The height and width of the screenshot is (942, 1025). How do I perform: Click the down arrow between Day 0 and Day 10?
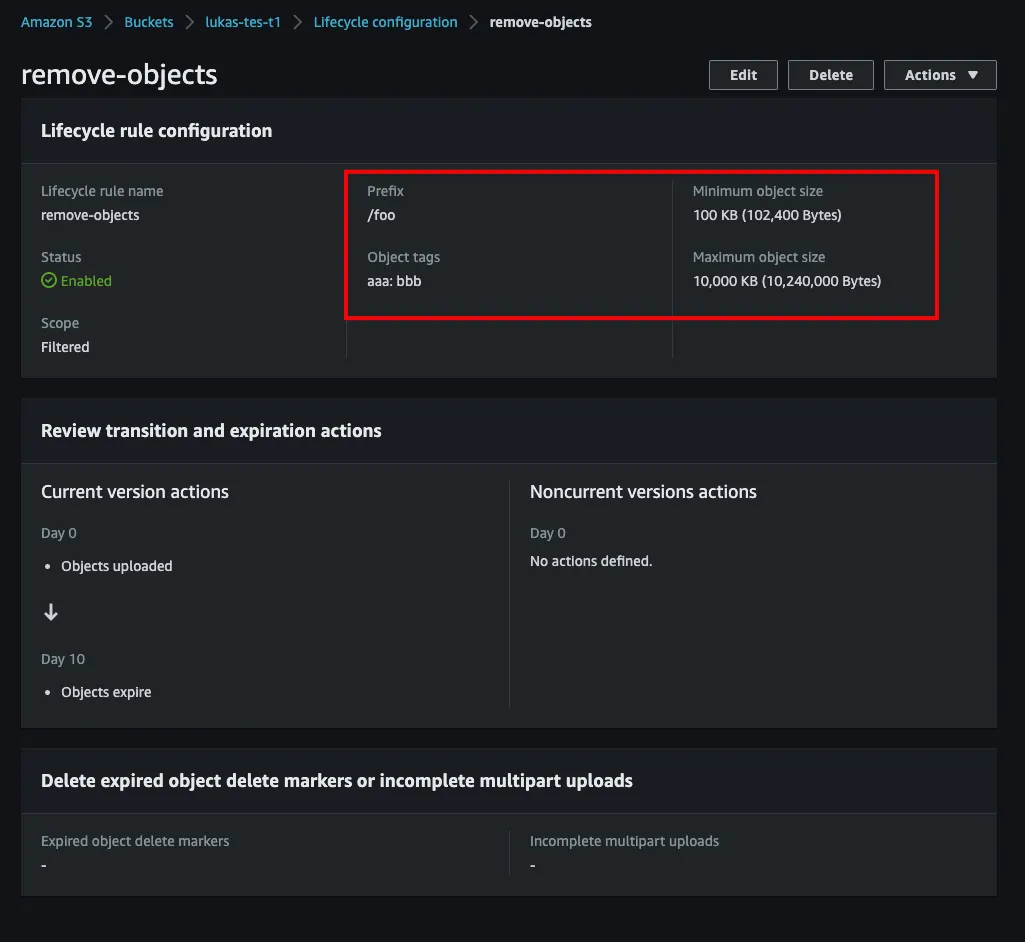[x=51, y=613]
